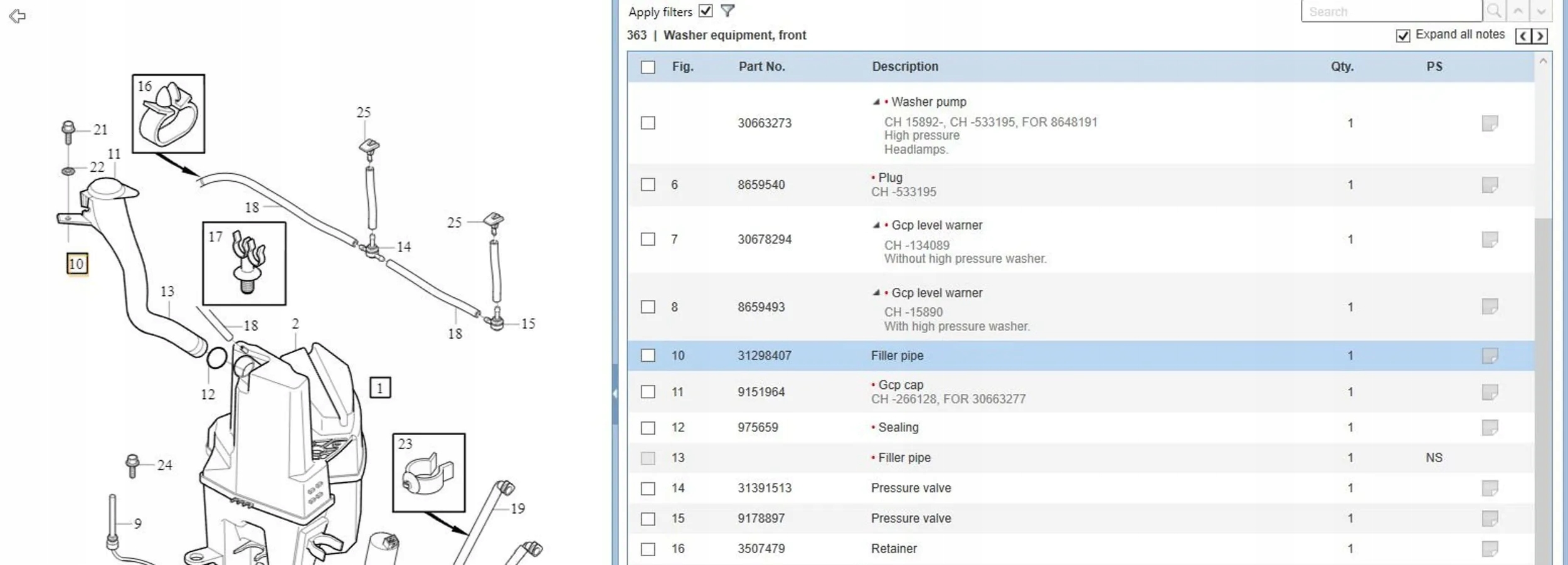1568x565 pixels.
Task: Uncheck the Apply filters checkbox
Action: coord(706,11)
